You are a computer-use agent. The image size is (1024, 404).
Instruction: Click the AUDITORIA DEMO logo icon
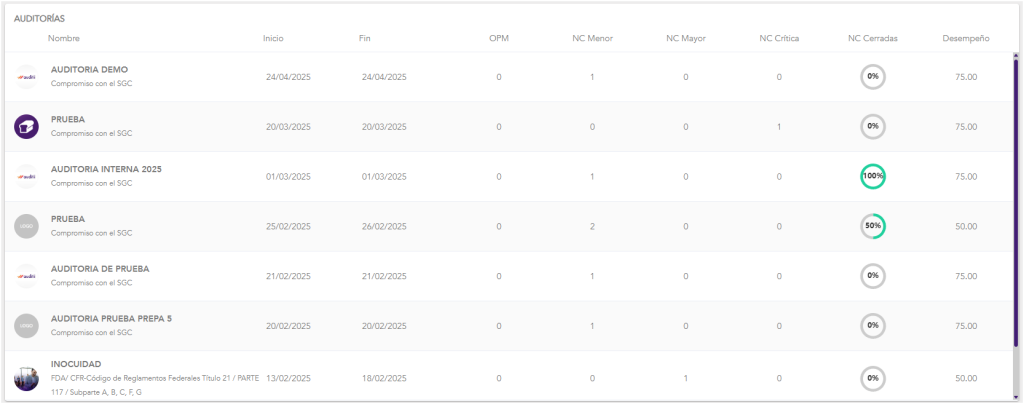(x=26, y=76)
